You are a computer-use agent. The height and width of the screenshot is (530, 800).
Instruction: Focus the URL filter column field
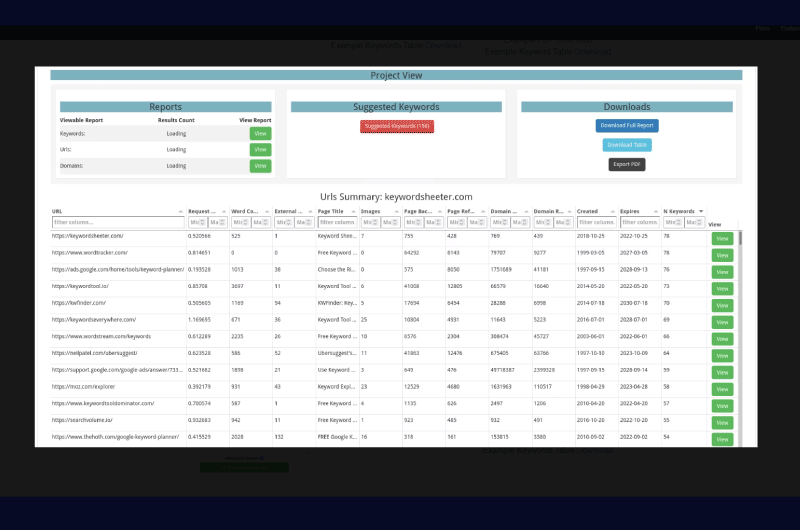[x=118, y=222]
